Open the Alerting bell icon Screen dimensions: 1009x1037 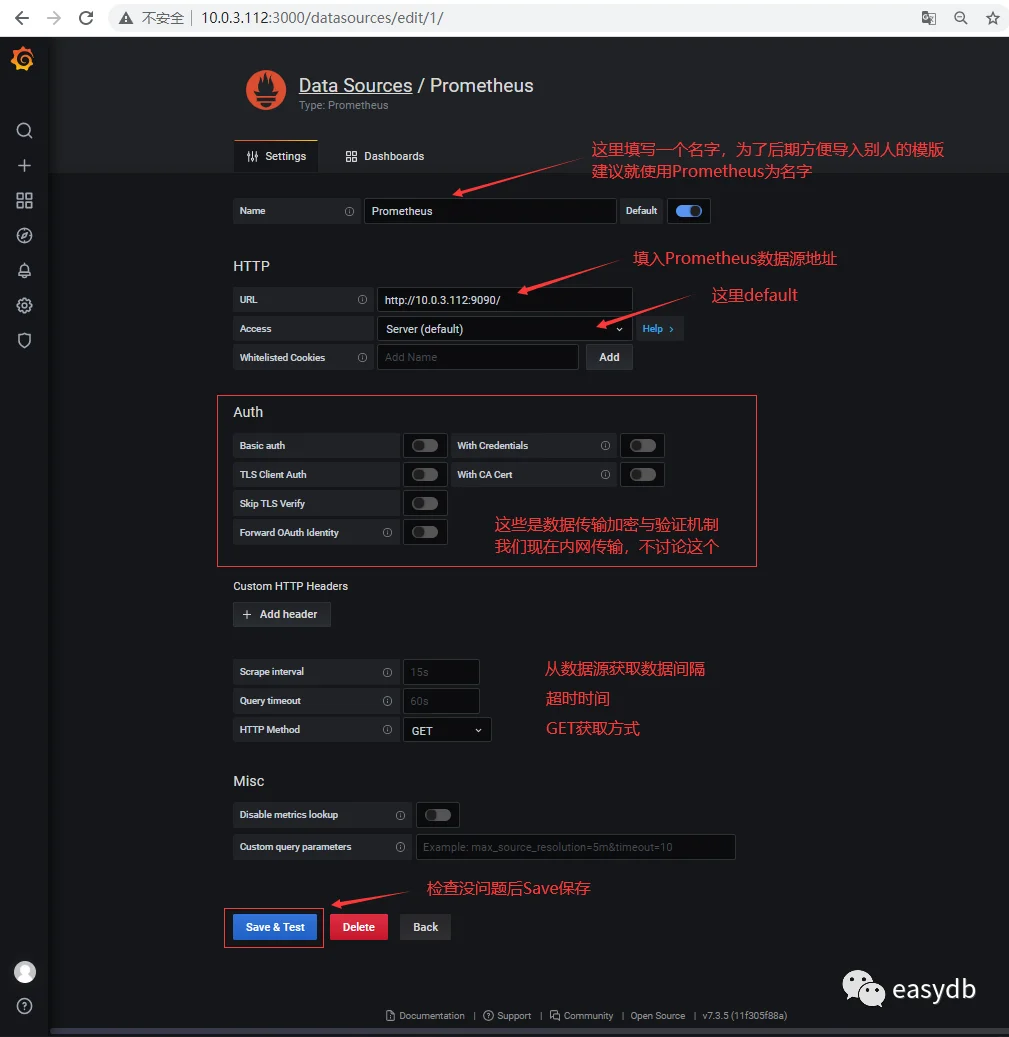[x=24, y=270]
